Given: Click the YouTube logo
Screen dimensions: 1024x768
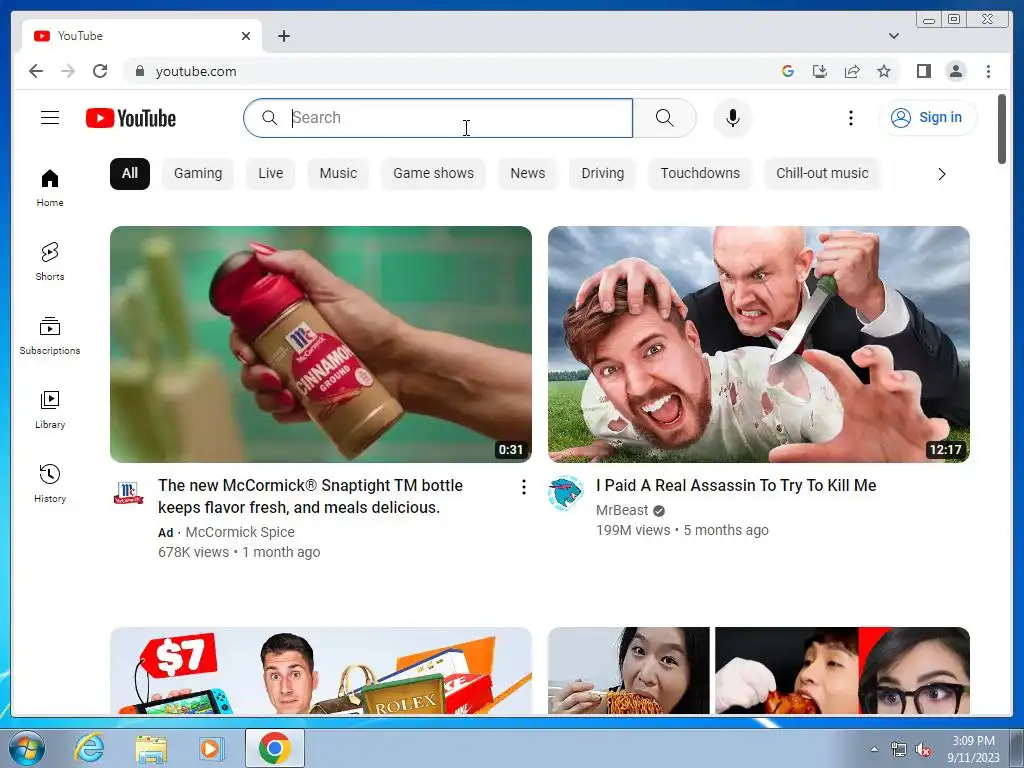Looking at the screenshot, I should (x=131, y=118).
